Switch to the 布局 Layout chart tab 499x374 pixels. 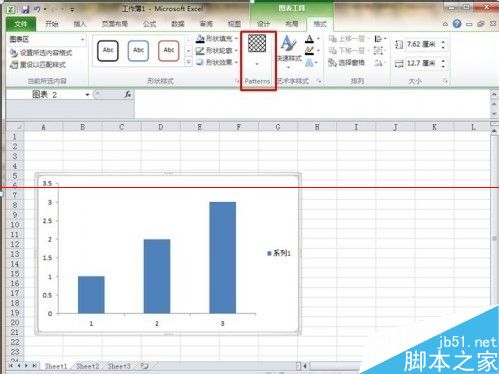[292, 24]
